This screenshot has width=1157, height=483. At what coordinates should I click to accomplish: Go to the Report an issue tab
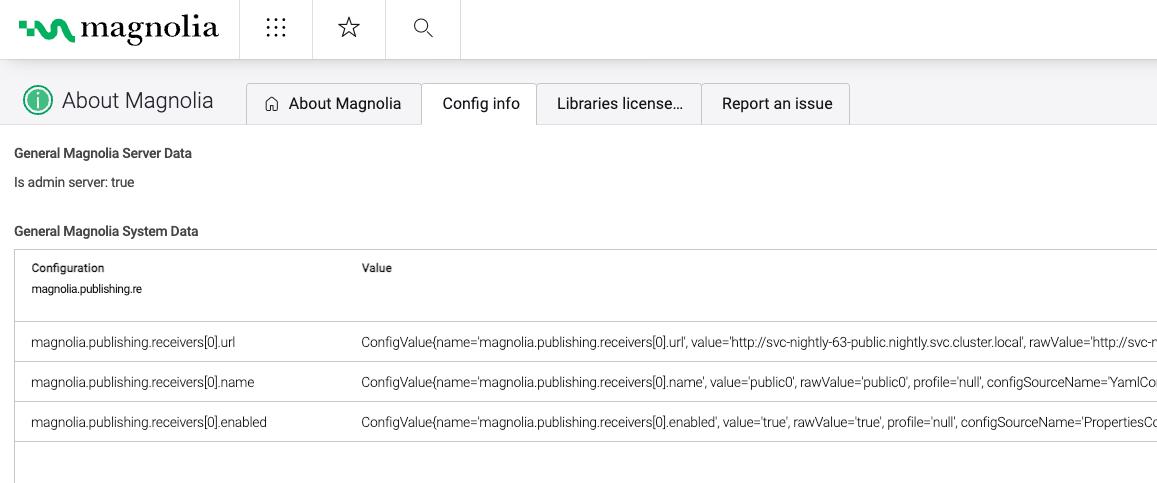point(776,104)
